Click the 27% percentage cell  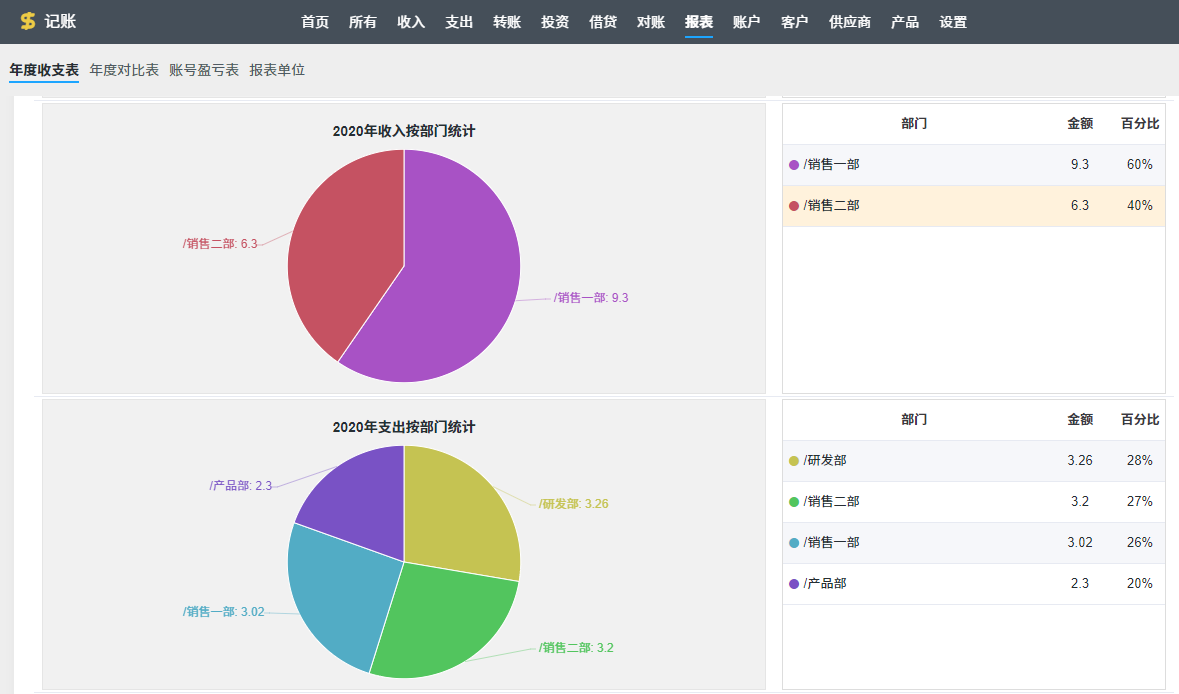click(x=1139, y=502)
